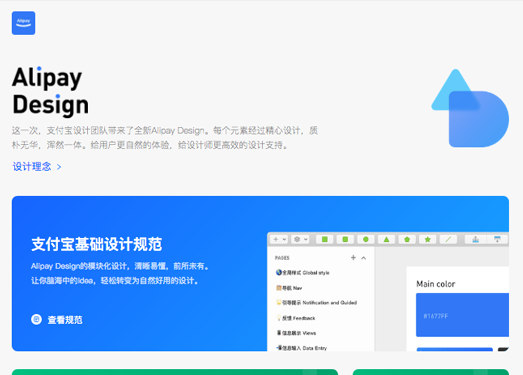Viewport: 523px width, 375px height.
Task: Click the chevron arrow beside 设计理念
Action: point(59,167)
